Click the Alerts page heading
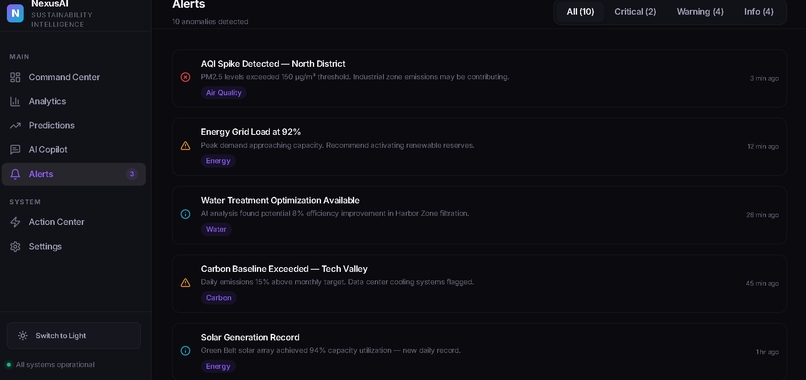This screenshot has height=380, width=806. 189,5
